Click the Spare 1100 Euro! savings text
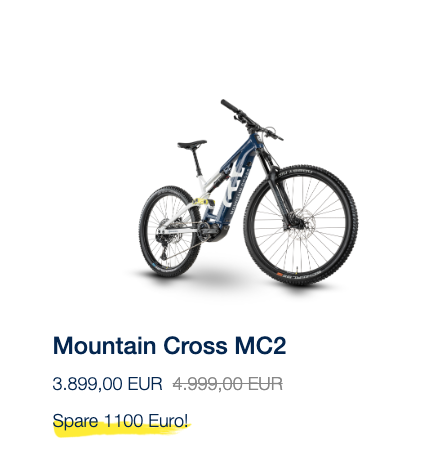 click(x=120, y=421)
